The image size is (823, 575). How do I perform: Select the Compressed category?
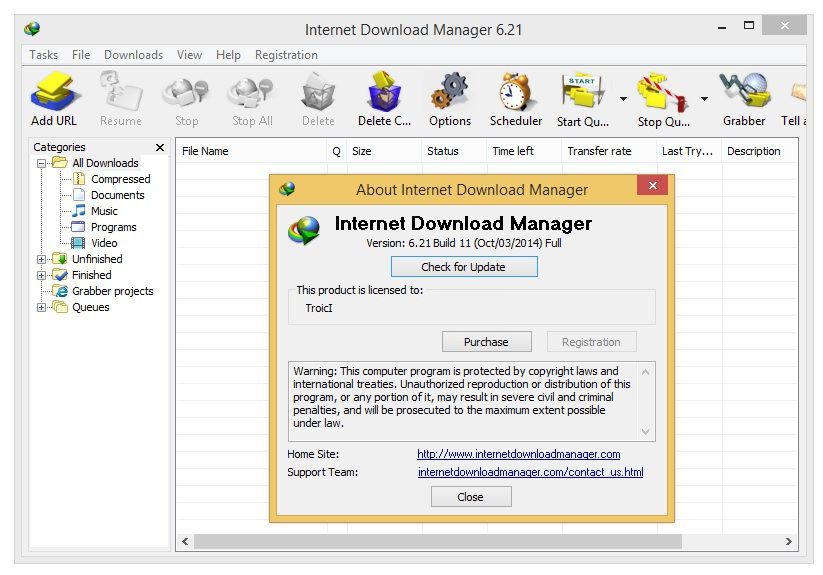pos(121,179)
